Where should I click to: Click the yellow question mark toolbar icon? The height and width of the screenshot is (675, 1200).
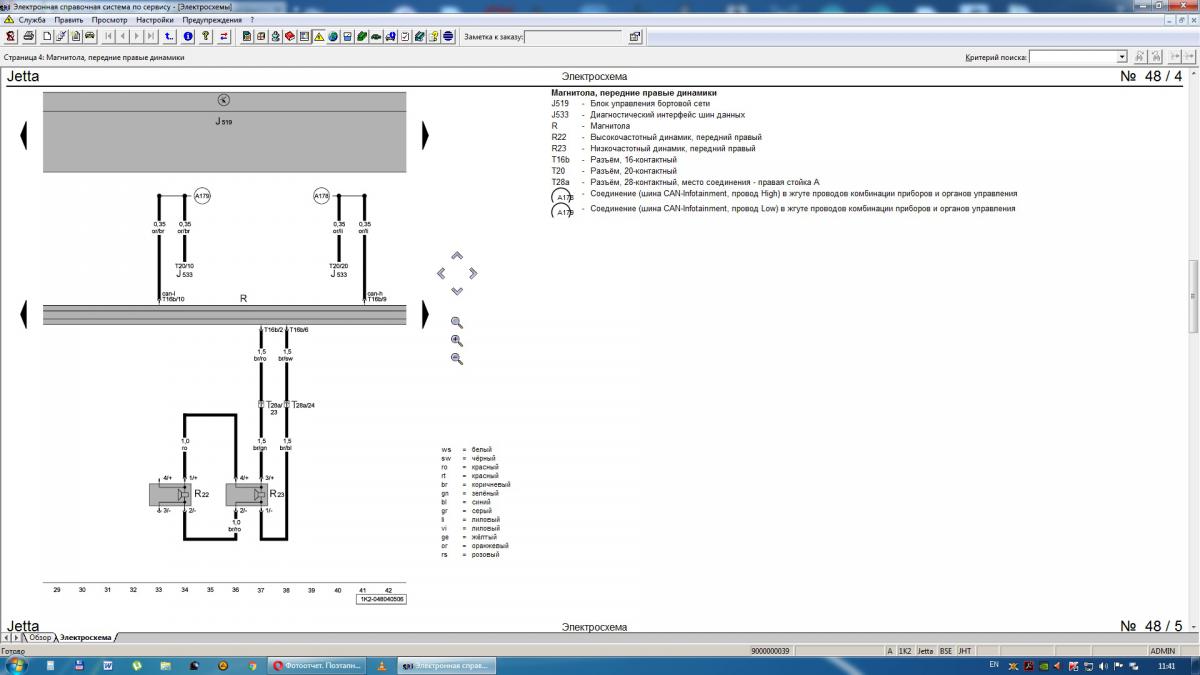433,37
